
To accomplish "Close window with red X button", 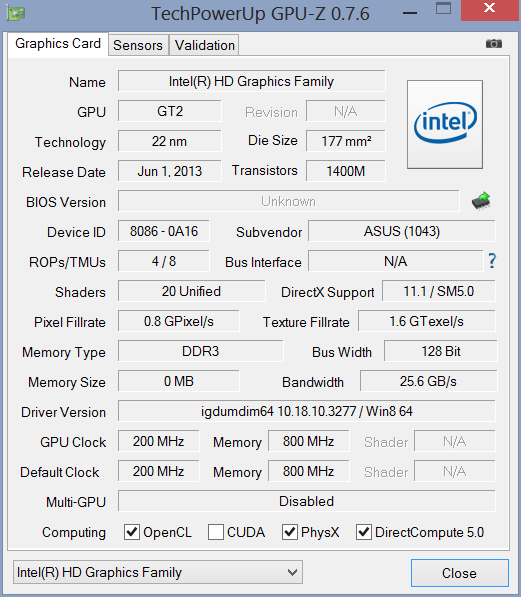I will (489, 8).
